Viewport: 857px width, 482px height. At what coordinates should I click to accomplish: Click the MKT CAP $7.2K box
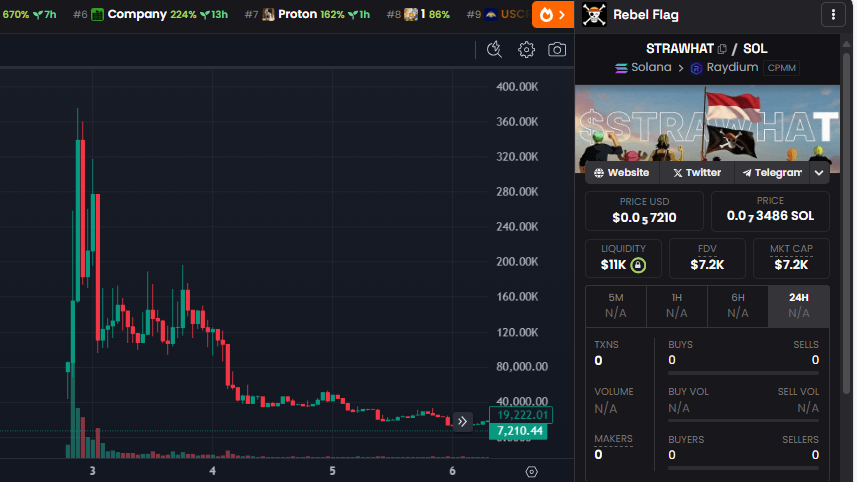pos(791,258)
